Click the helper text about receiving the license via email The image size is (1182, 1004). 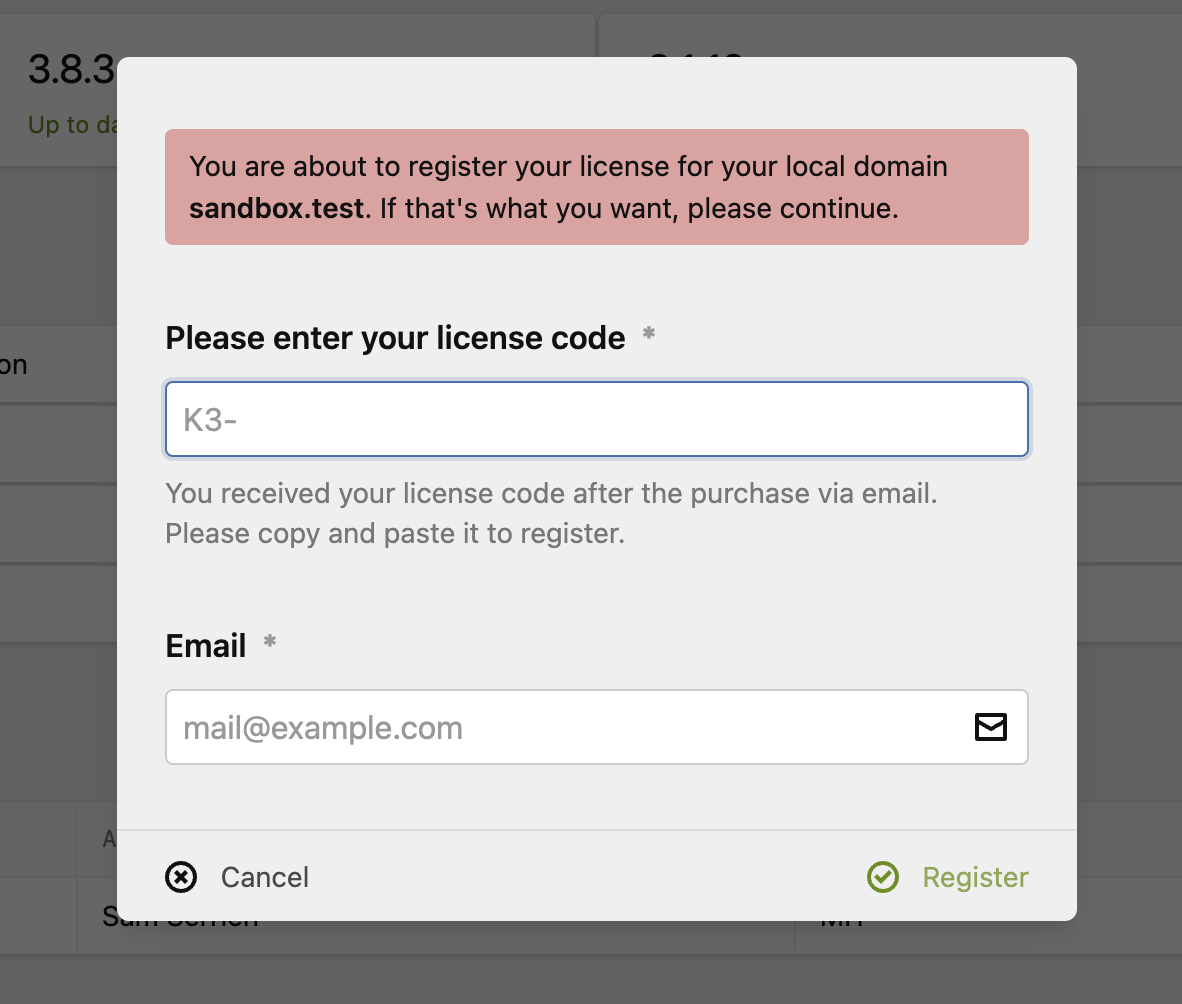[x=550, y=513]
